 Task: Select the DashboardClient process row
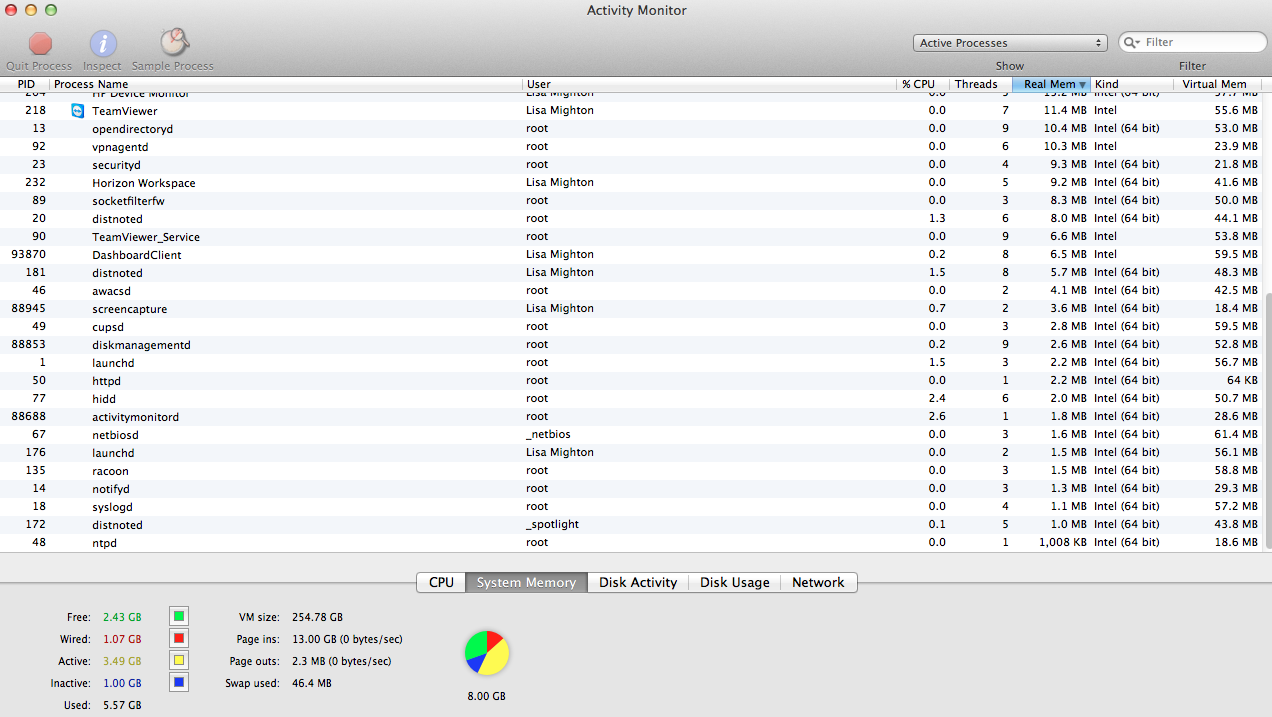tap(631, 255)
